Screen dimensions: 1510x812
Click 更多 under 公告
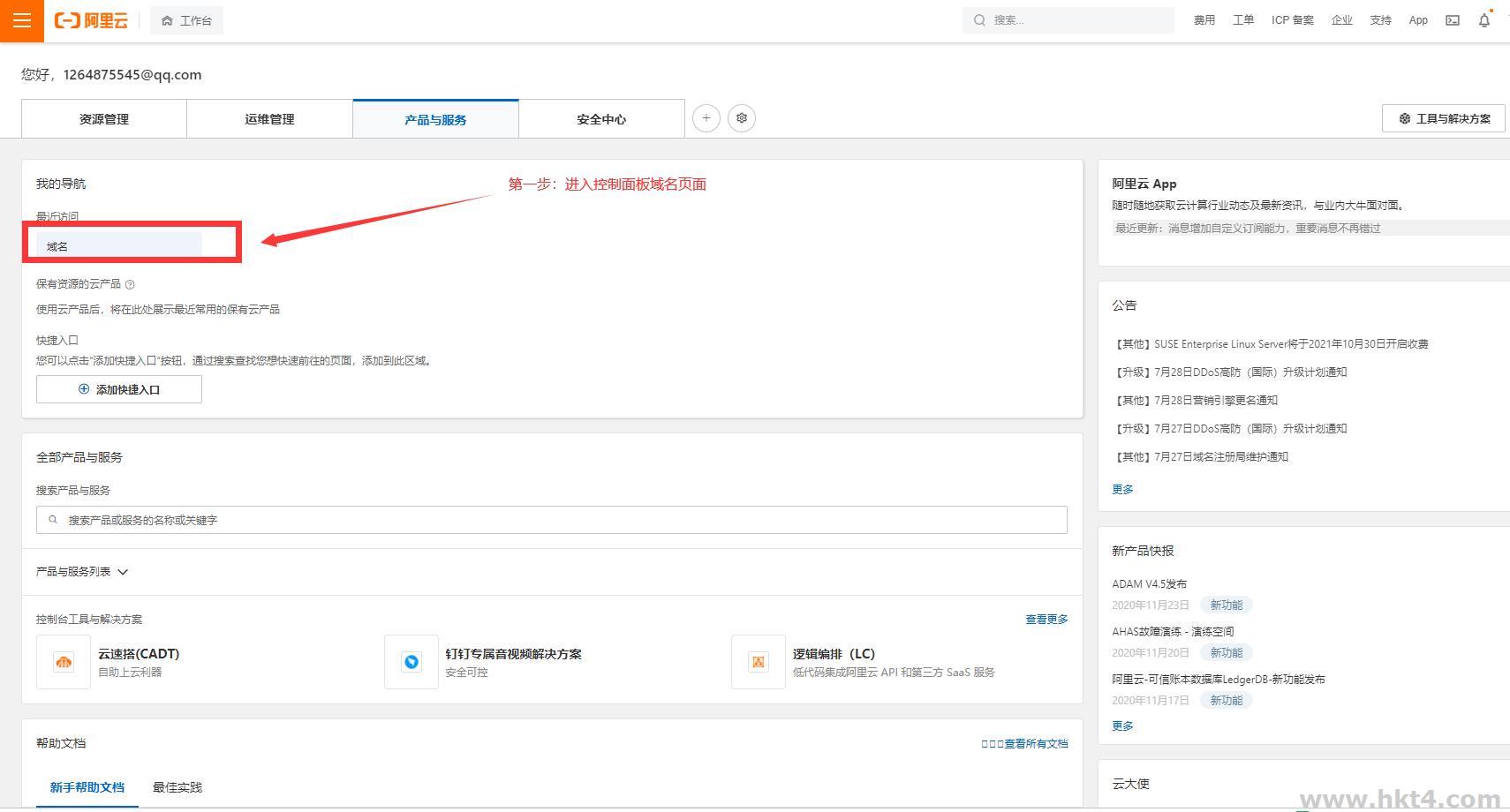tap(1122, 490)
